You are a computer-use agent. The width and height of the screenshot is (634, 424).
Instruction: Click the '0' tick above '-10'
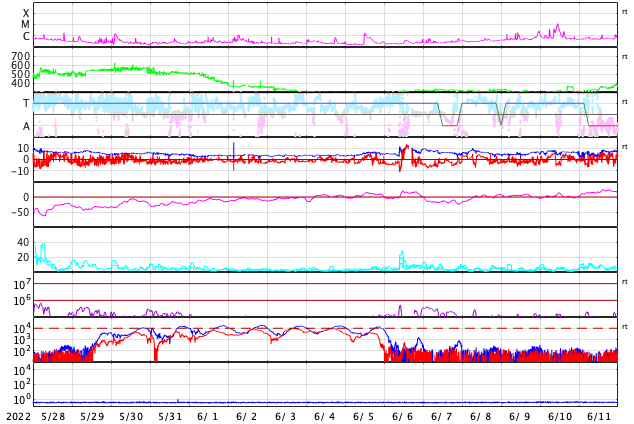pyautogui.click(x=26, y=159)
